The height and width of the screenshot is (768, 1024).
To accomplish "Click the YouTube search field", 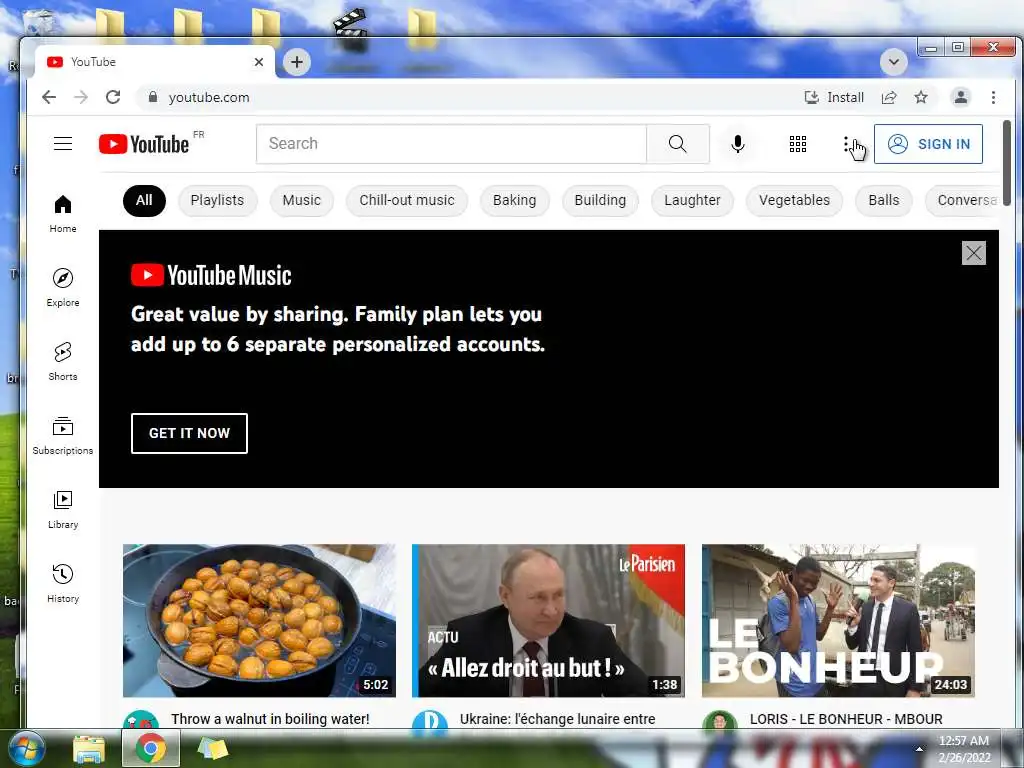I will (x=451, y=144).
